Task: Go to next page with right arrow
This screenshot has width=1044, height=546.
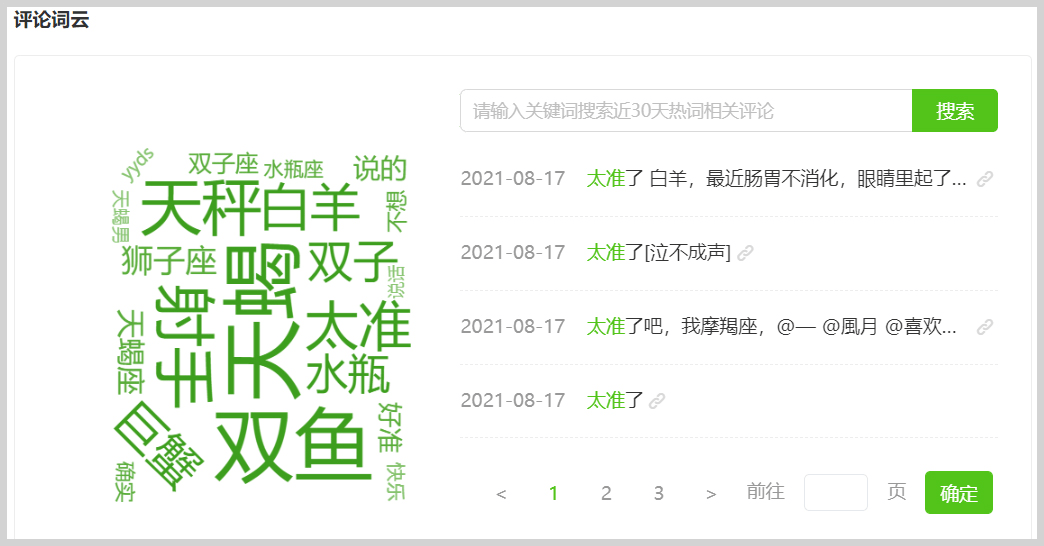Action: [x=711, y=493]
